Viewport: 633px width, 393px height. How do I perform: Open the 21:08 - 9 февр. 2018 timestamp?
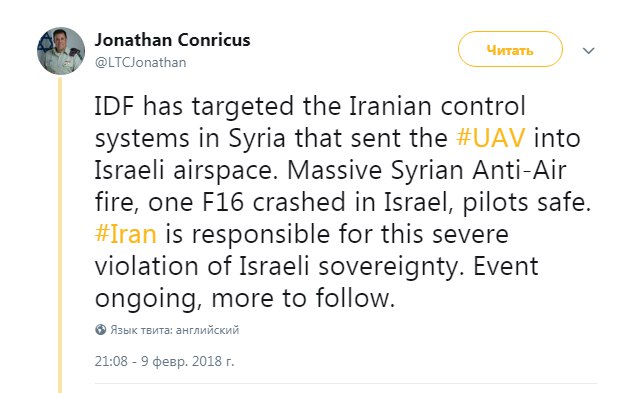tap(164, 361)
